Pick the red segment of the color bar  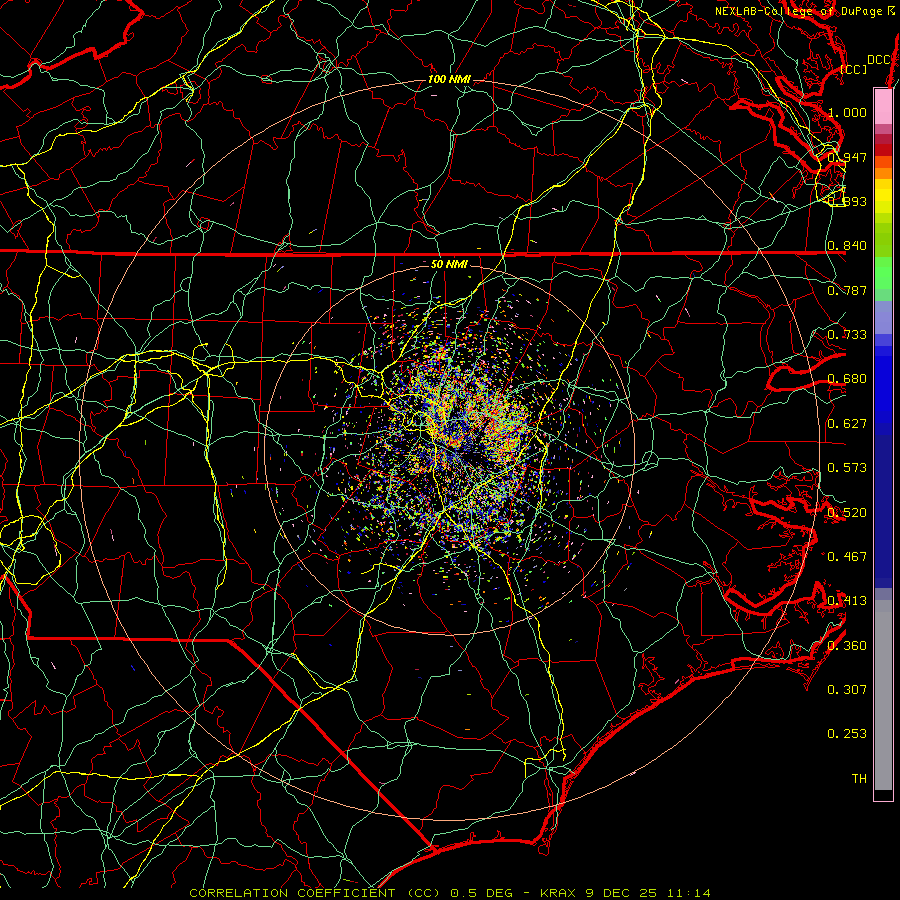[x=883, y=150]
